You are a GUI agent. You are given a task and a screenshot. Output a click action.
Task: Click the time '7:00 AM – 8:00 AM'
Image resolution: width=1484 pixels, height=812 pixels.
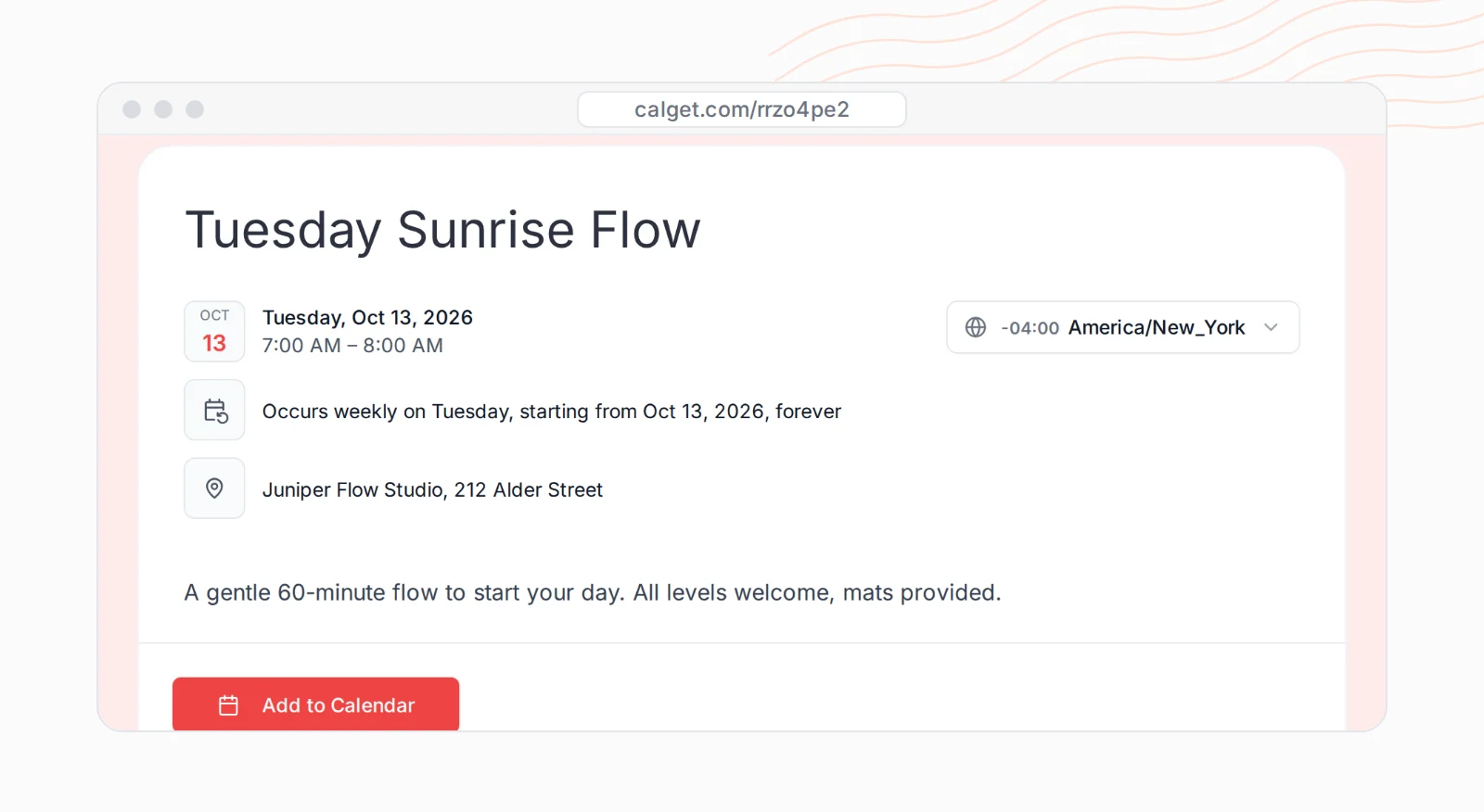click(x=352, y=346)
